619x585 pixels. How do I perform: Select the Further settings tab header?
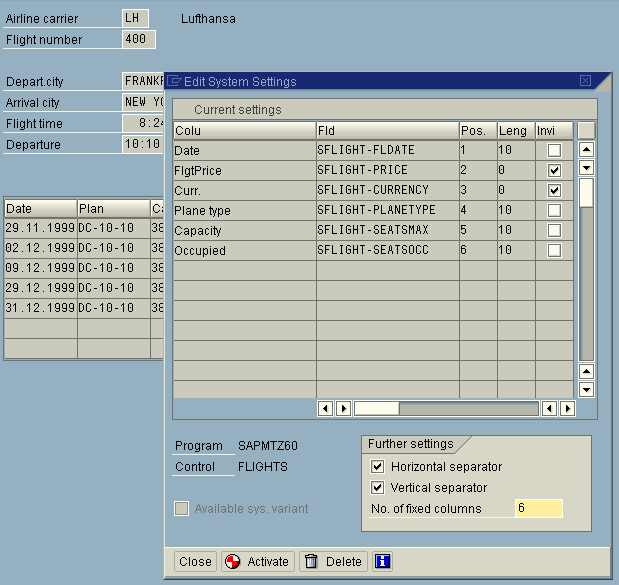pos(410,444)
